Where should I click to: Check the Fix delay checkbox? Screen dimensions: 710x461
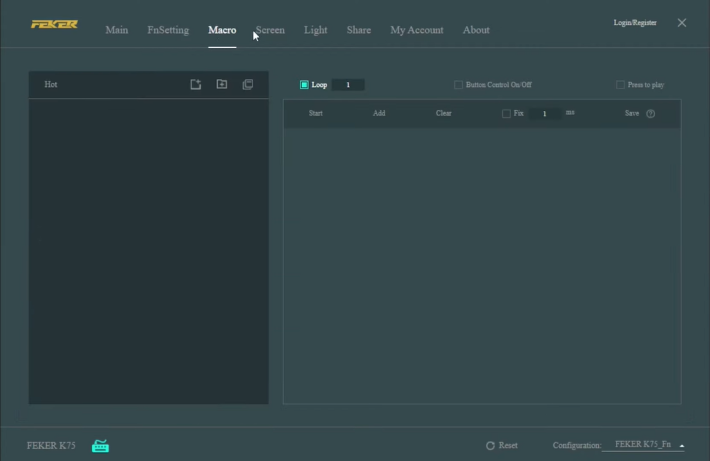tap(506, 114)
